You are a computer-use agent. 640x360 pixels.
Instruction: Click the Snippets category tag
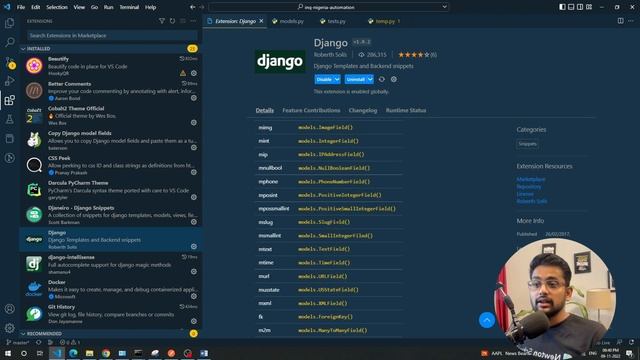point(527,144)
